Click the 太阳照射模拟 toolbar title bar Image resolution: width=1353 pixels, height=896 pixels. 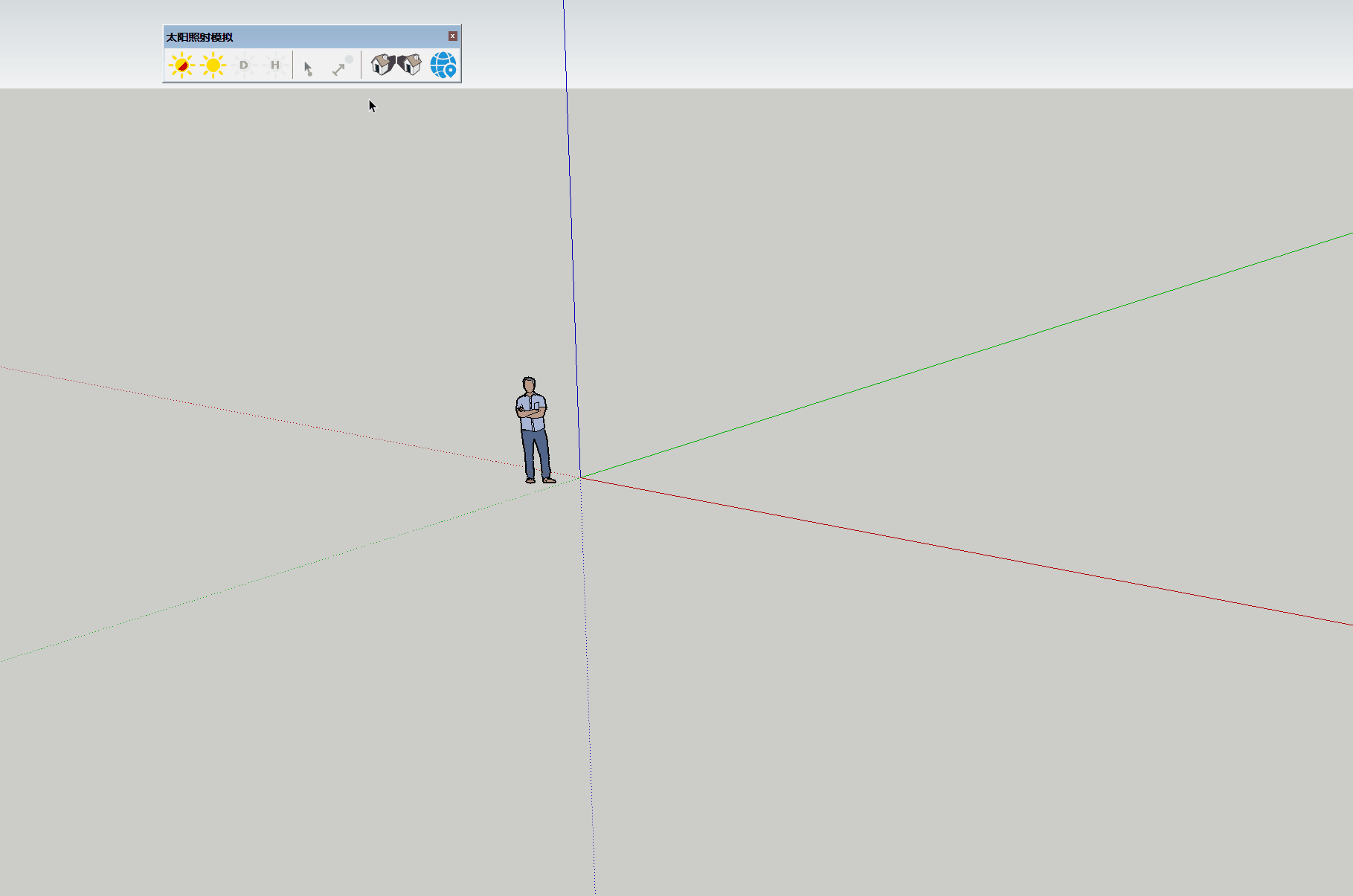point(312,36)
